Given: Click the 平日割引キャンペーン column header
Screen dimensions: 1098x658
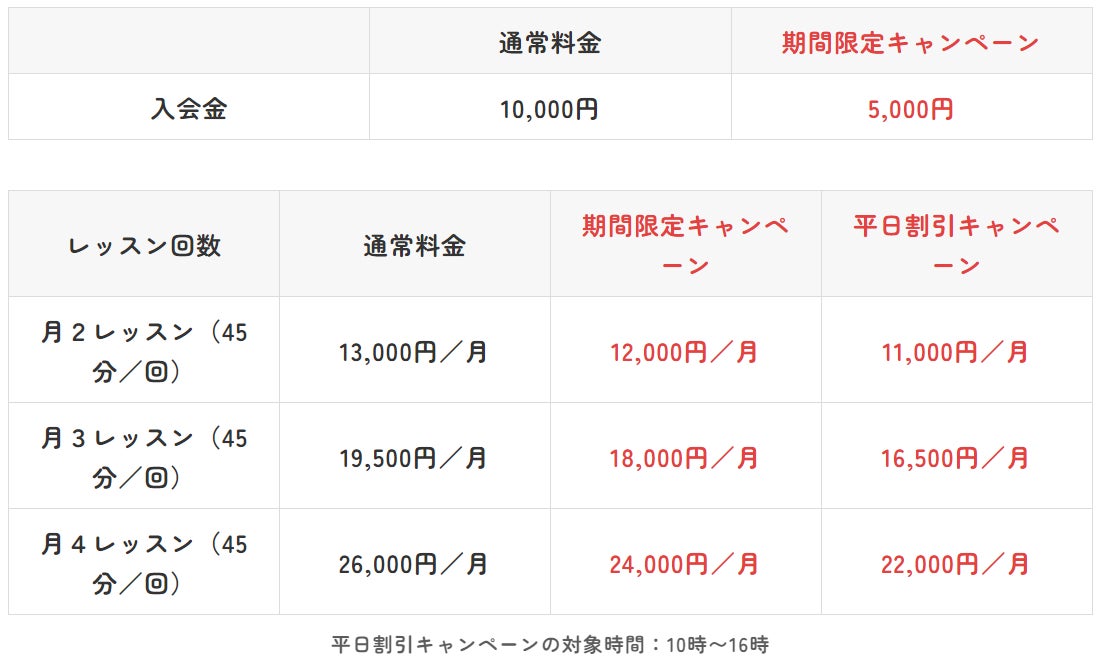Looking at the screenshot, I should 956,245.
